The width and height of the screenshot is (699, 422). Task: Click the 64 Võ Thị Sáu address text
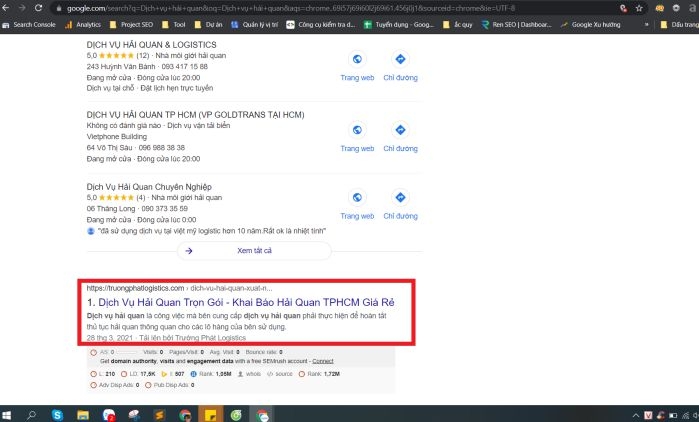click(x=109, y=147)
